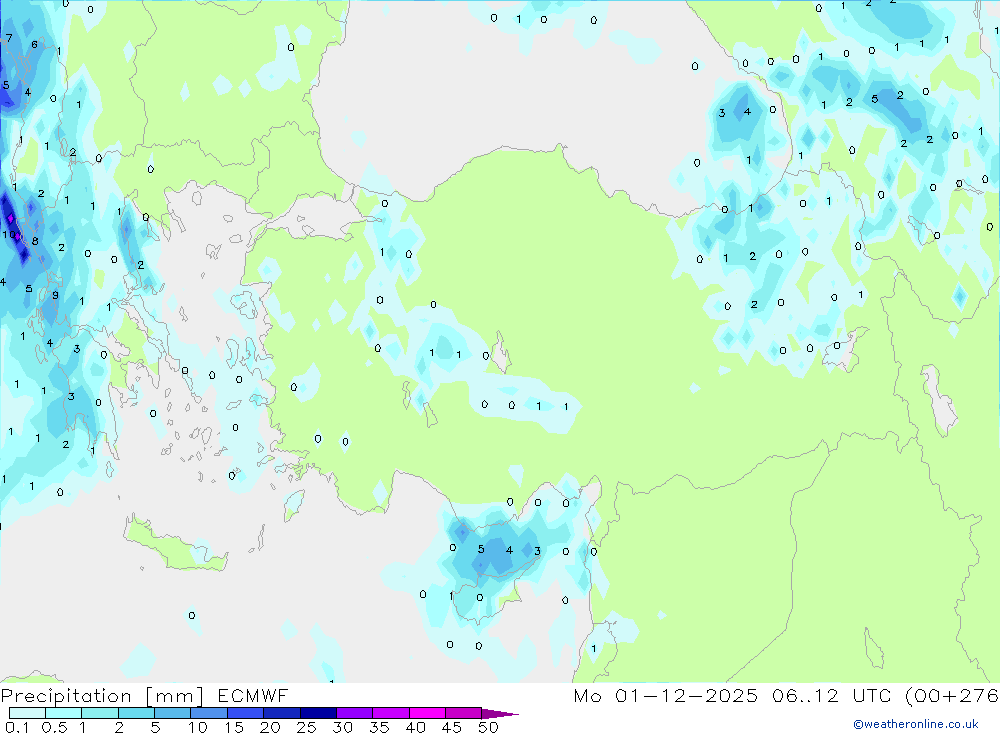Viewport: 1000px width, 733px height.
Task: Click the "6" precipitation value on map
Action: point(34,44)
